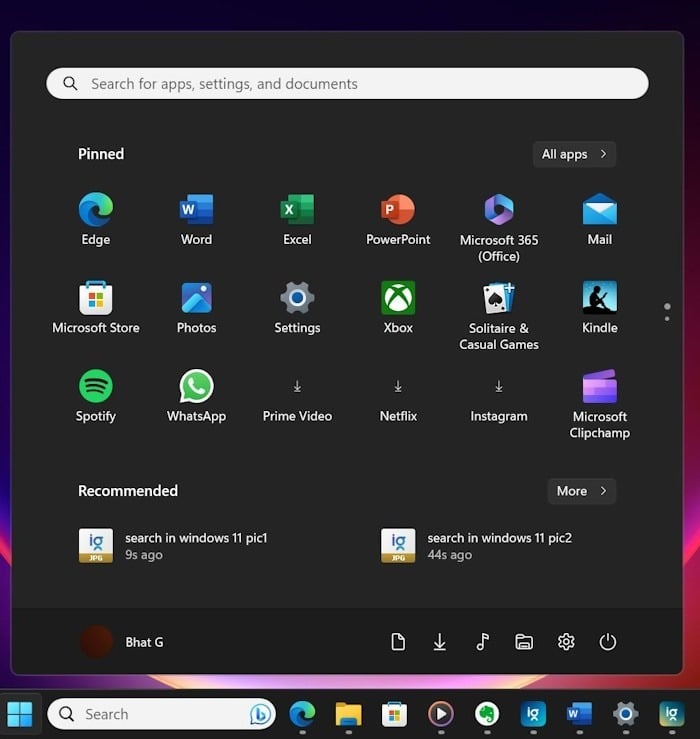Select the Prime Video download tile

[x=297, y=400]
